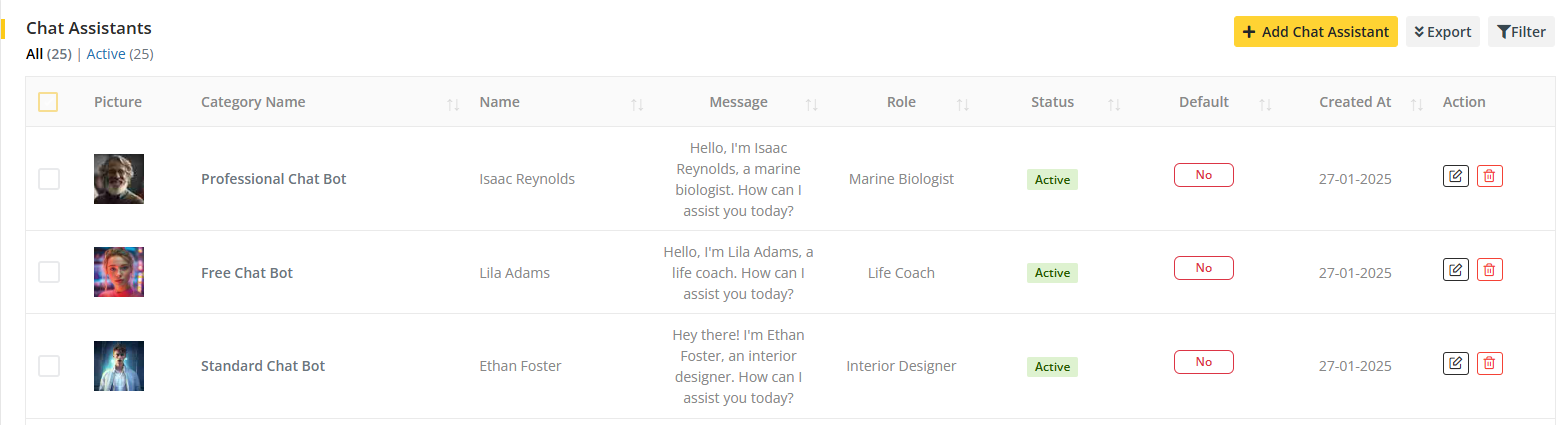This screenshot has width=1566, height=425.
Task: Show All chat assistants tab
Action: coord(35,54)
